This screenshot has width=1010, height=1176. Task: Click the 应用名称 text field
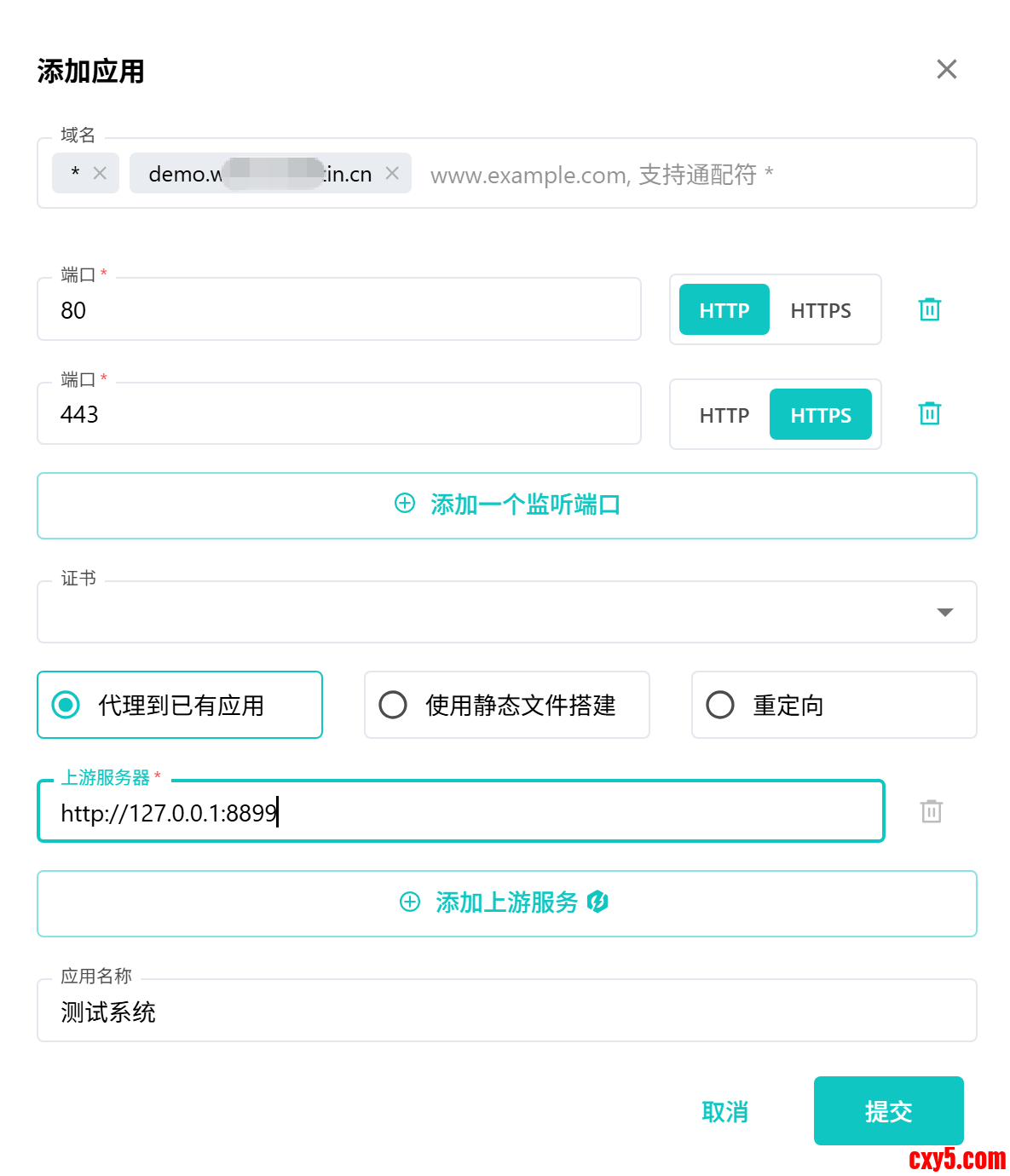506,1012
